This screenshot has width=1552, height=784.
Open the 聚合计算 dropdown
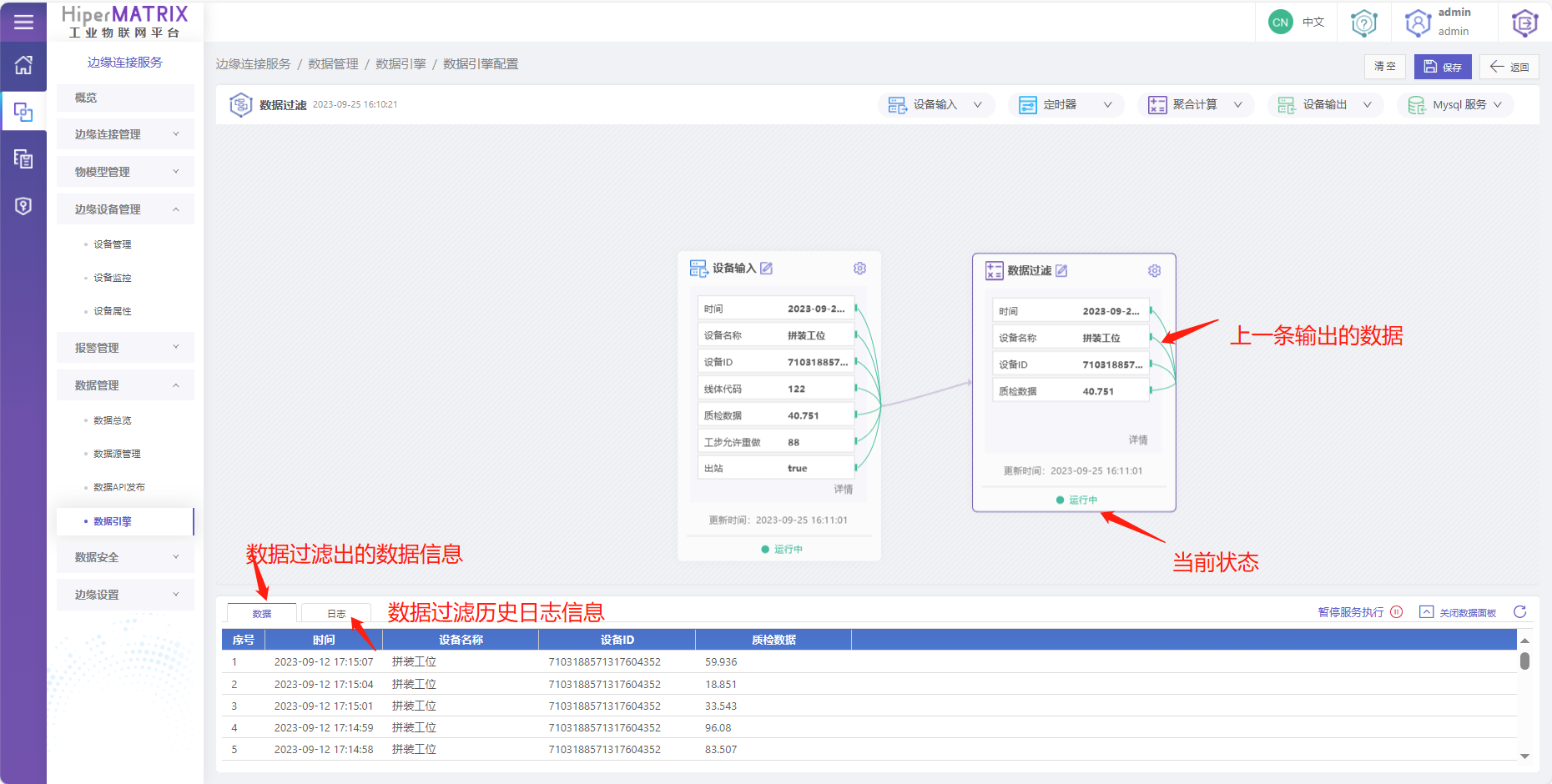tap(1196, 105)
